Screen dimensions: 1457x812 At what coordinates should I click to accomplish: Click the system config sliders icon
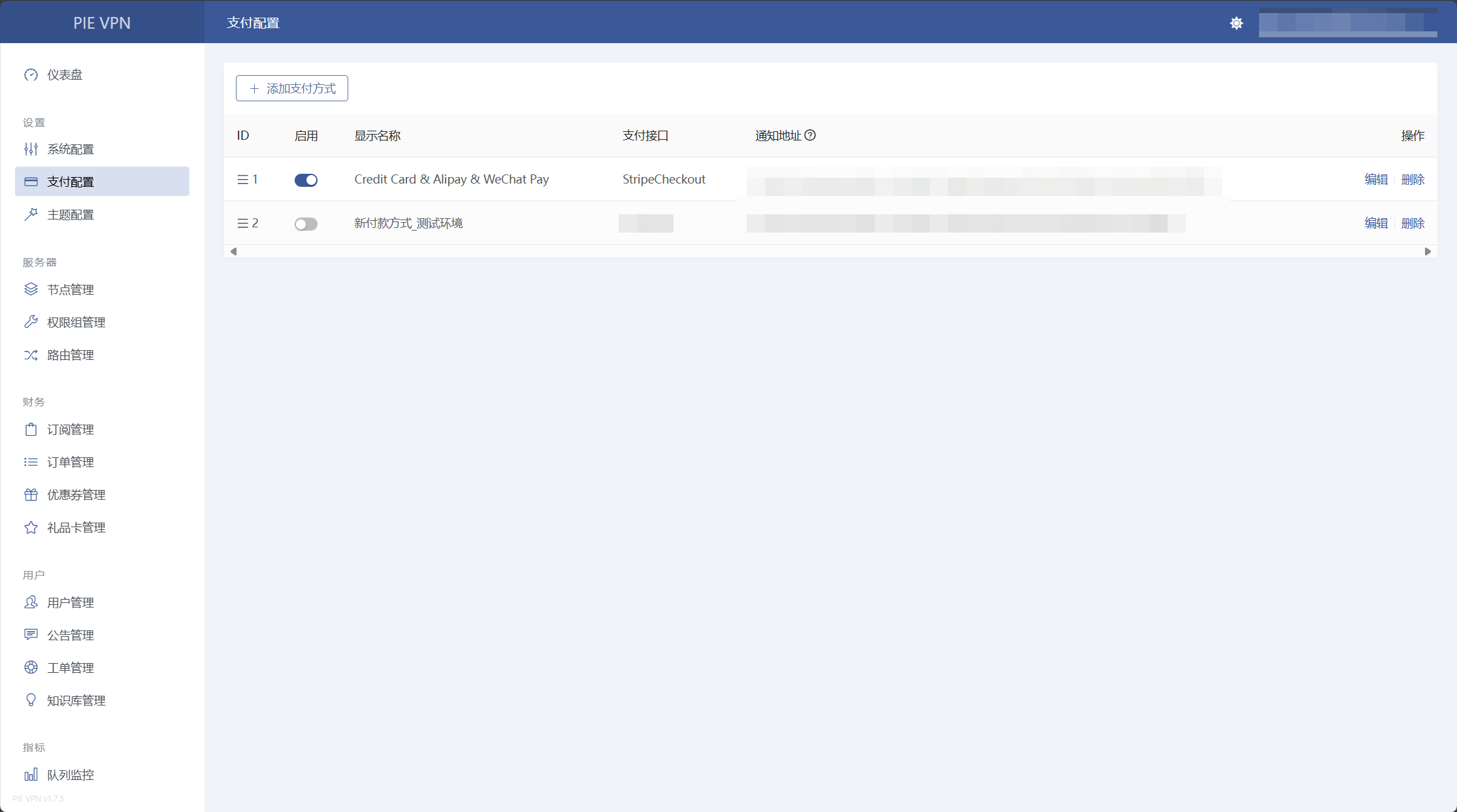coord(31,150)
